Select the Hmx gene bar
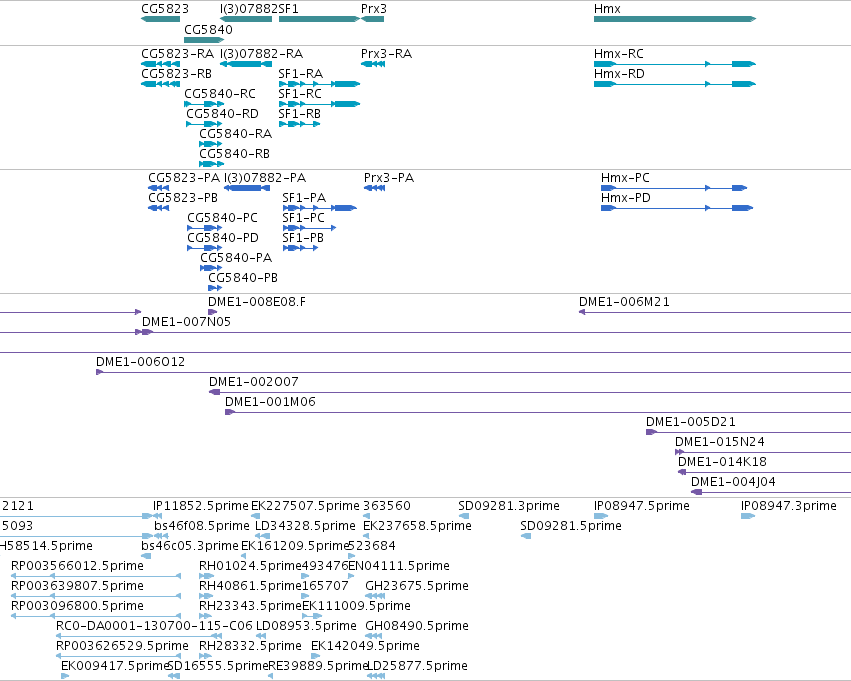 [675, 19]
